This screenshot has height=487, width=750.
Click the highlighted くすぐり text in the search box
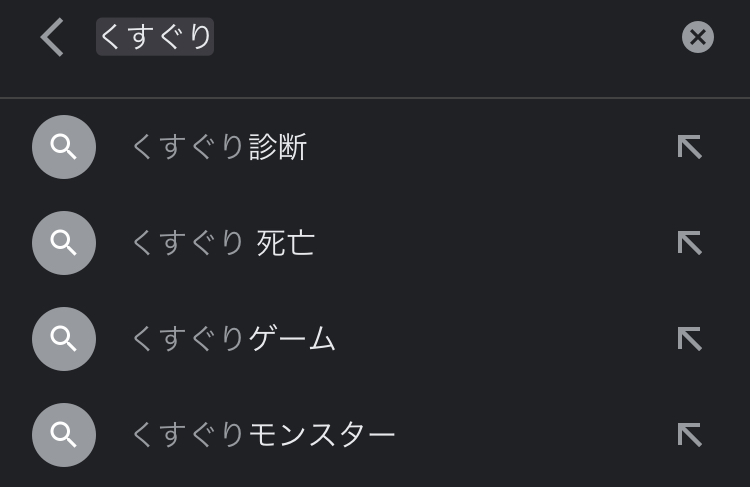pyautogui.click(x=155, y=37)
